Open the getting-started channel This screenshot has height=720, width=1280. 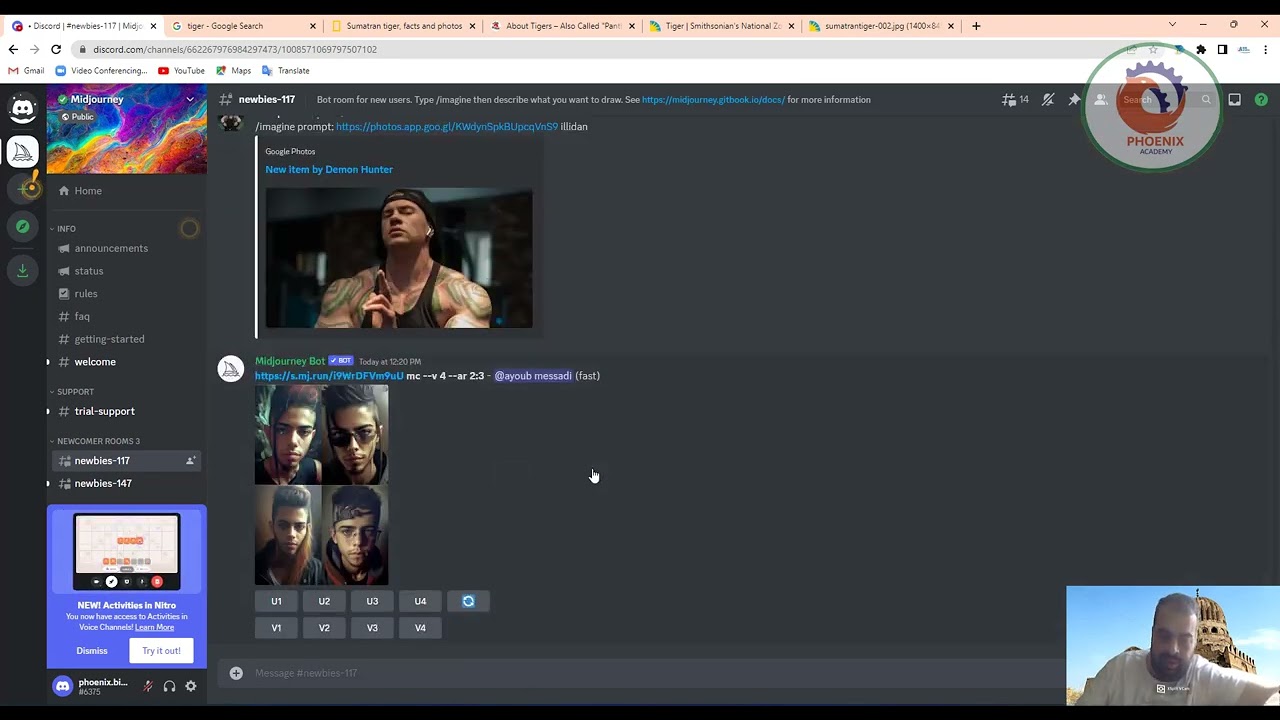coord(127,339)
